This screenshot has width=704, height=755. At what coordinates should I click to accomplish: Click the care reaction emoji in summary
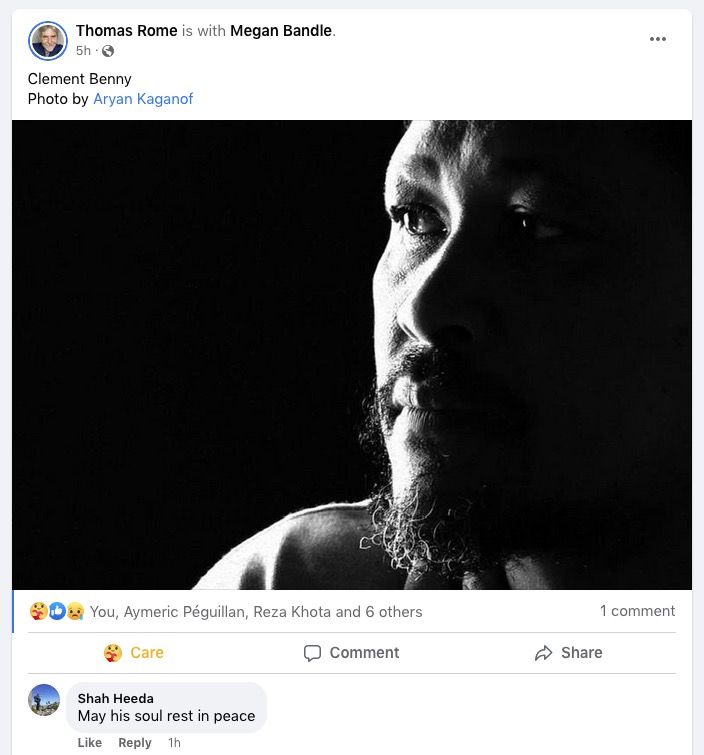point(38,611)
